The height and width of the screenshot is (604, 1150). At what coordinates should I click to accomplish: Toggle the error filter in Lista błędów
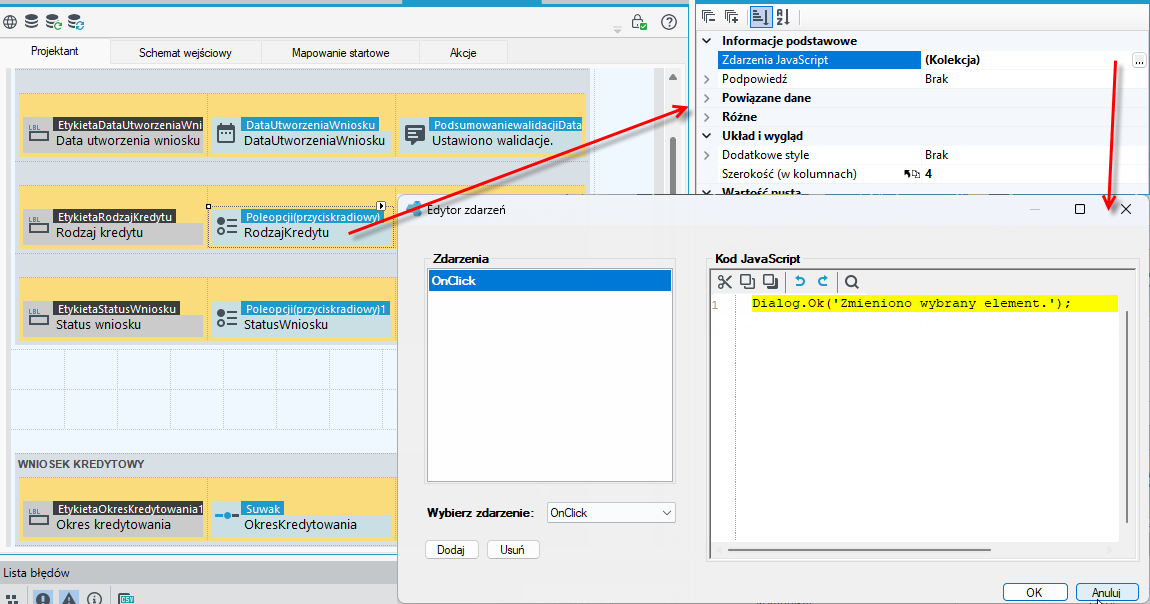43,599
